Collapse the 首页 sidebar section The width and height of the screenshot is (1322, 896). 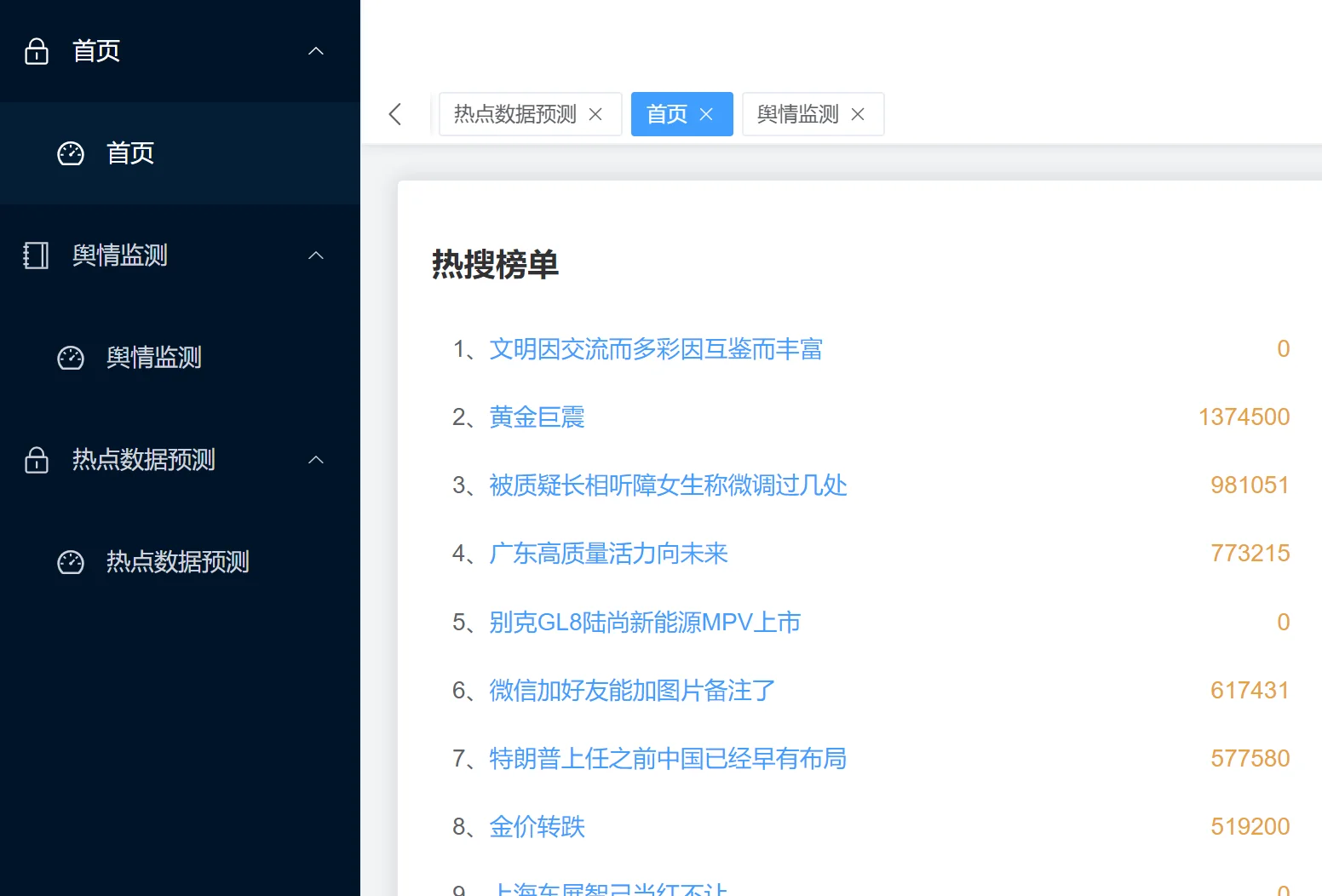tap(316, 51)
